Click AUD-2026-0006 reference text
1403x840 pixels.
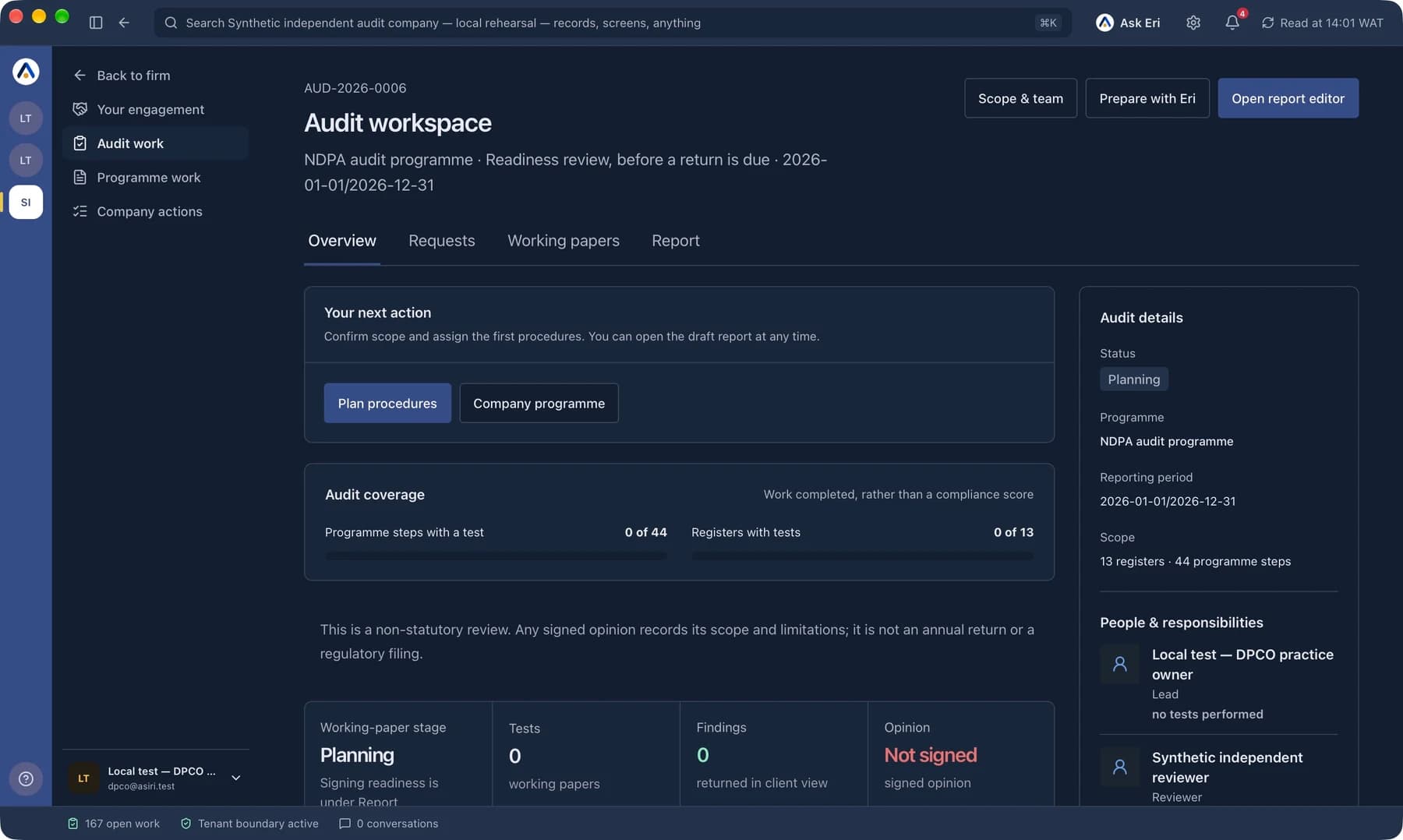coord(355,88)
